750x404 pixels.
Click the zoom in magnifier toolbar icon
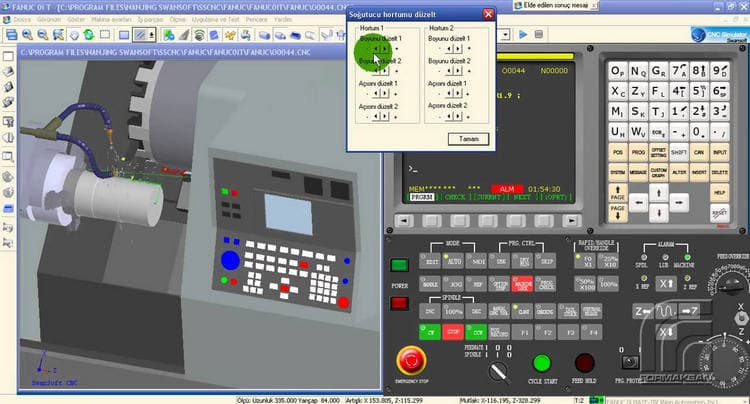point(27,35)
